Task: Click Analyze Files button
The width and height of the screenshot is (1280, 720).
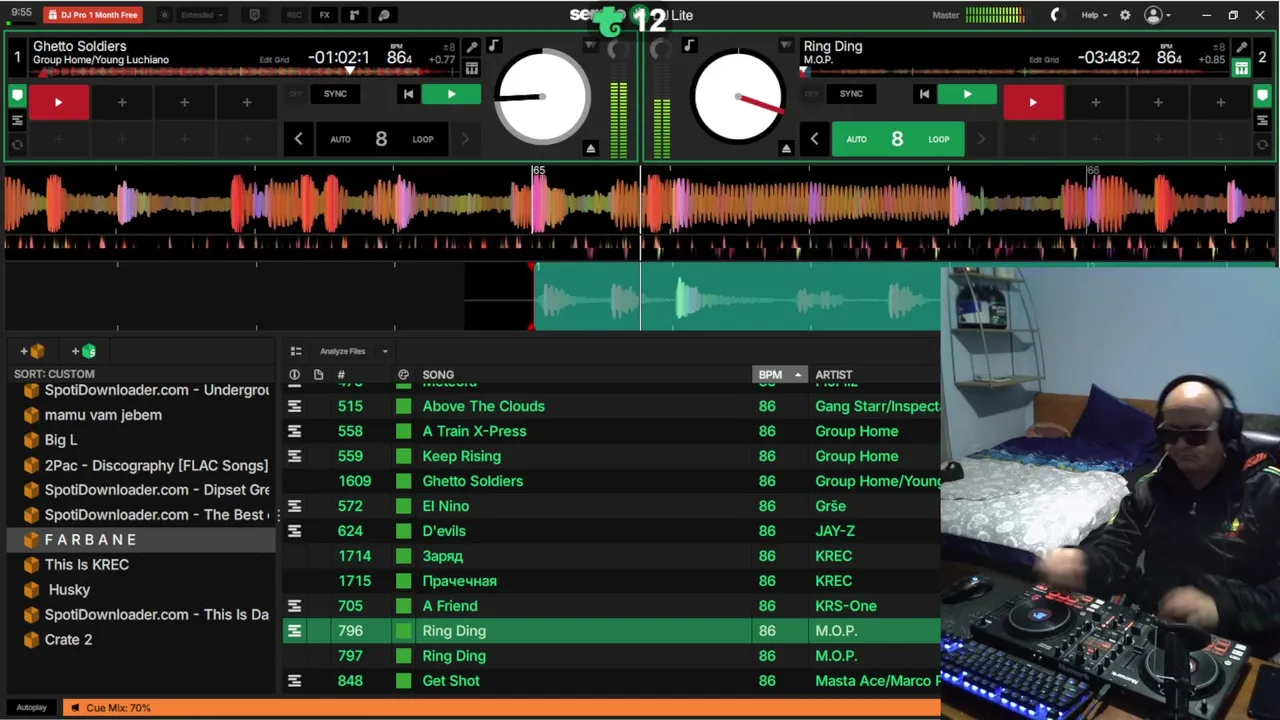Action: [x=342, y=351]
